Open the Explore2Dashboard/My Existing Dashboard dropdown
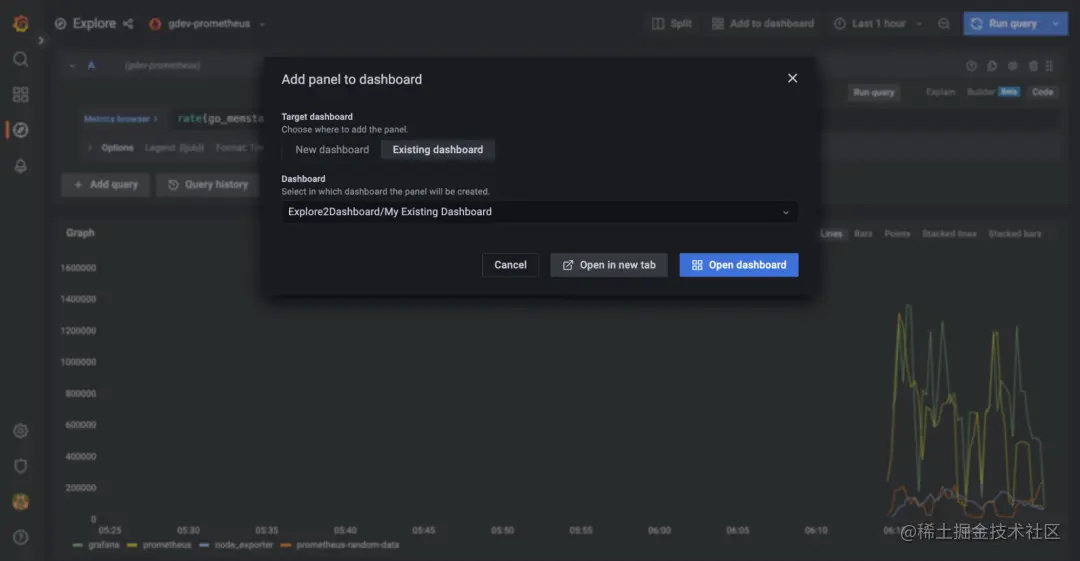1080x561 pixels. click(539, 212)
